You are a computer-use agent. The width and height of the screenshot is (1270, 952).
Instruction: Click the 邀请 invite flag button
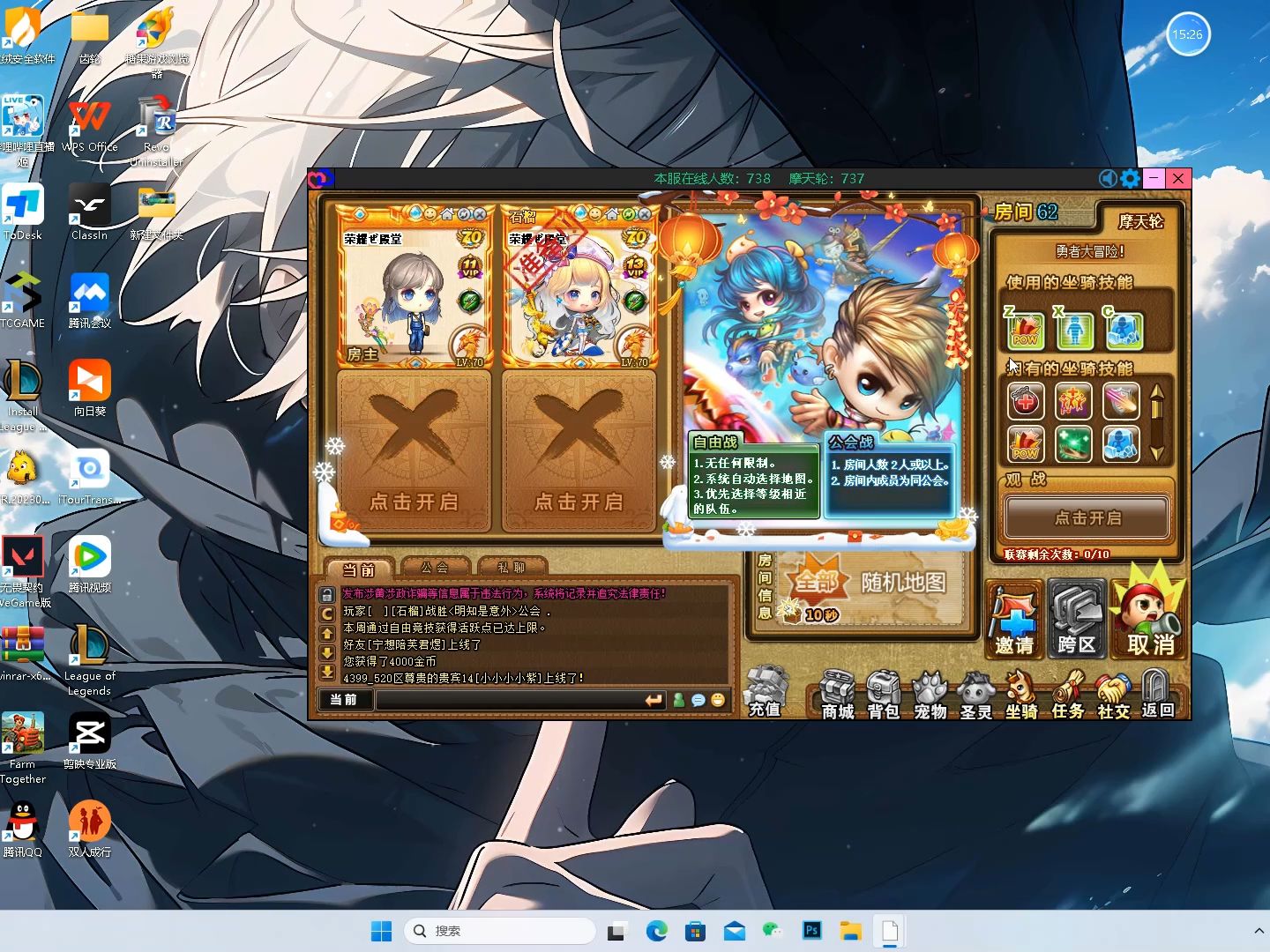click(x=1014, y=619)
